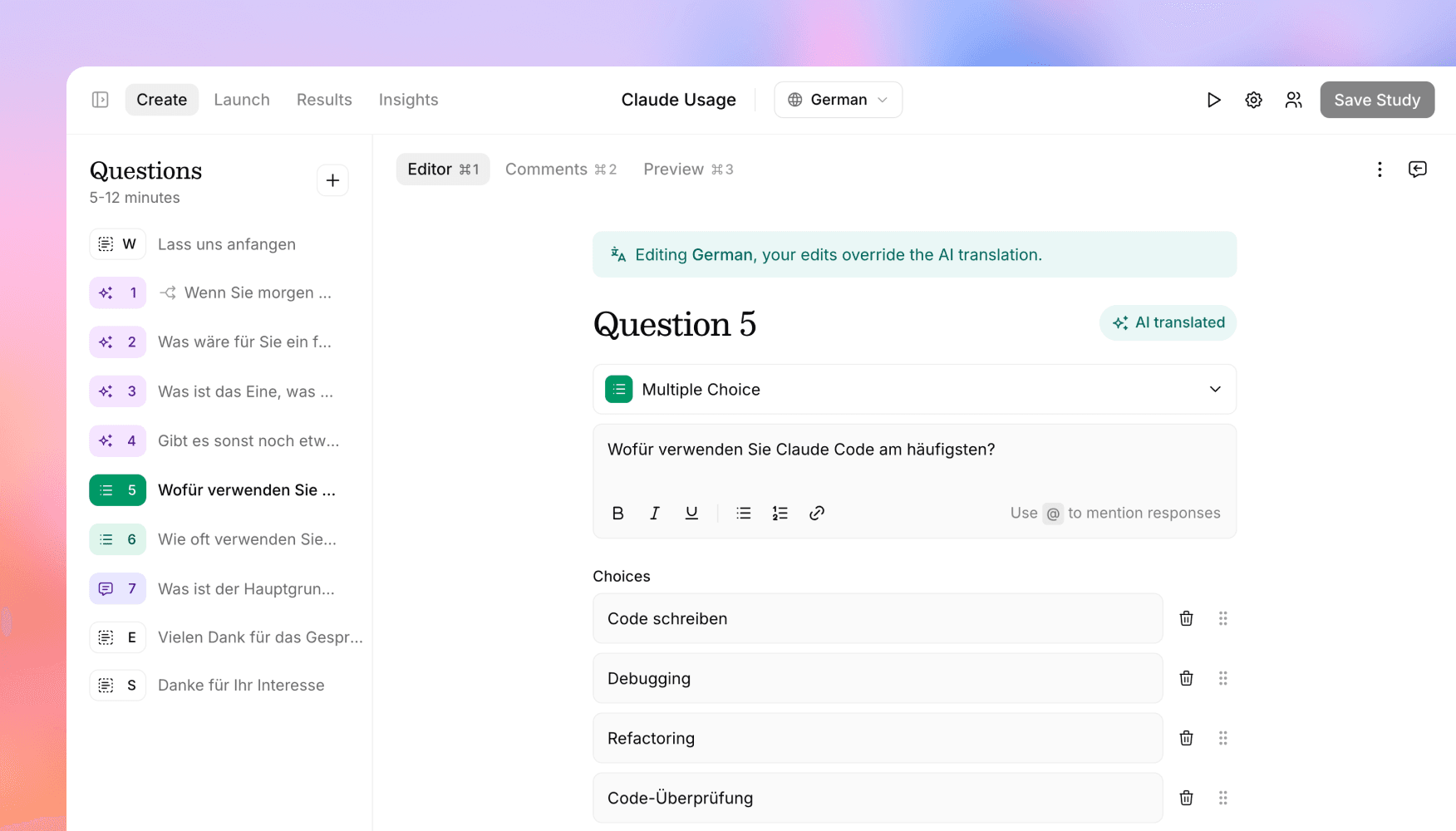Viewport: 1456px width, 831px height.
Task: Expand the Multiple Choice question type dropdown
Action: click(914, 389)
